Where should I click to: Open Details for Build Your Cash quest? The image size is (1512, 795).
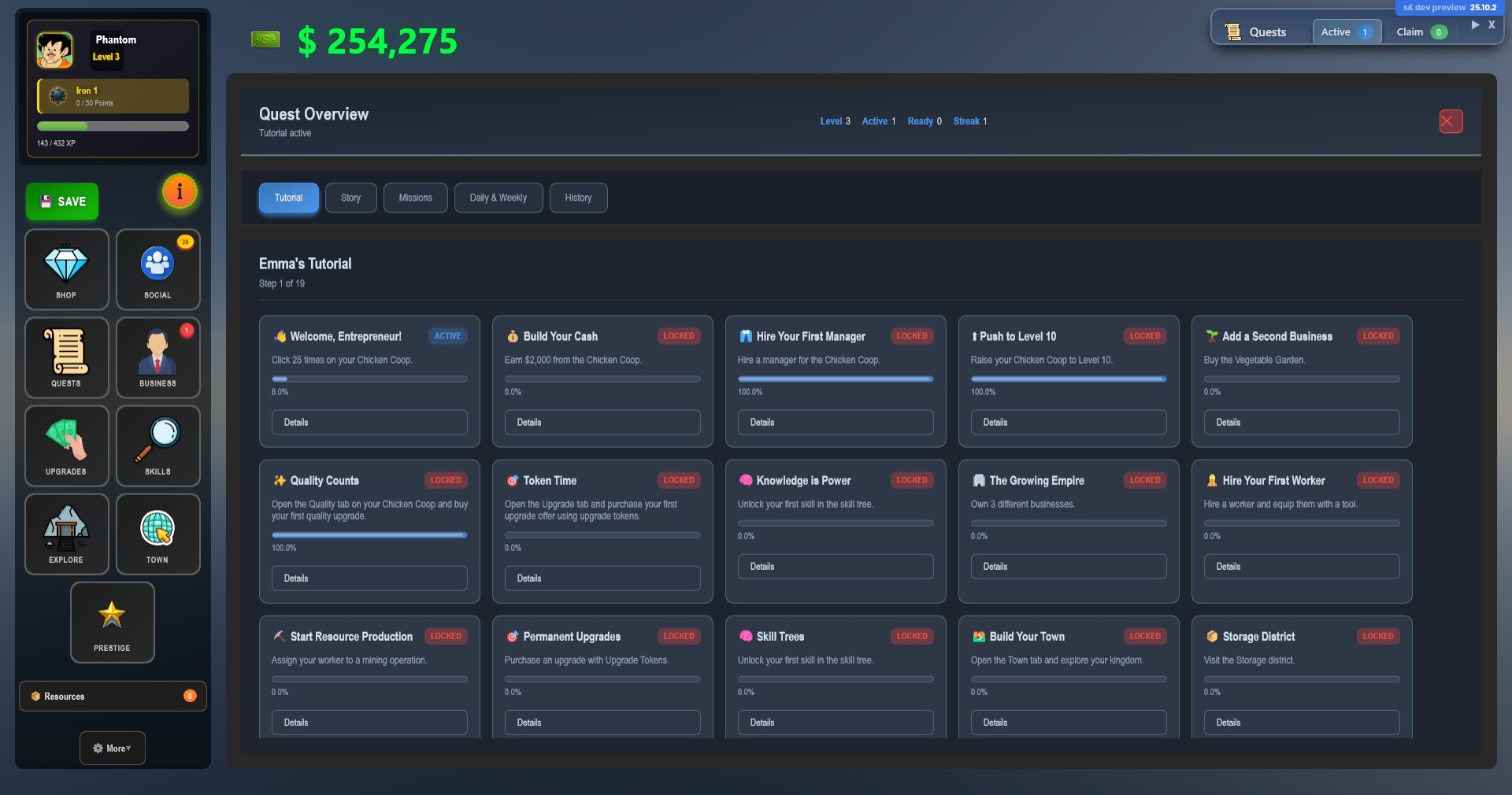602,423
